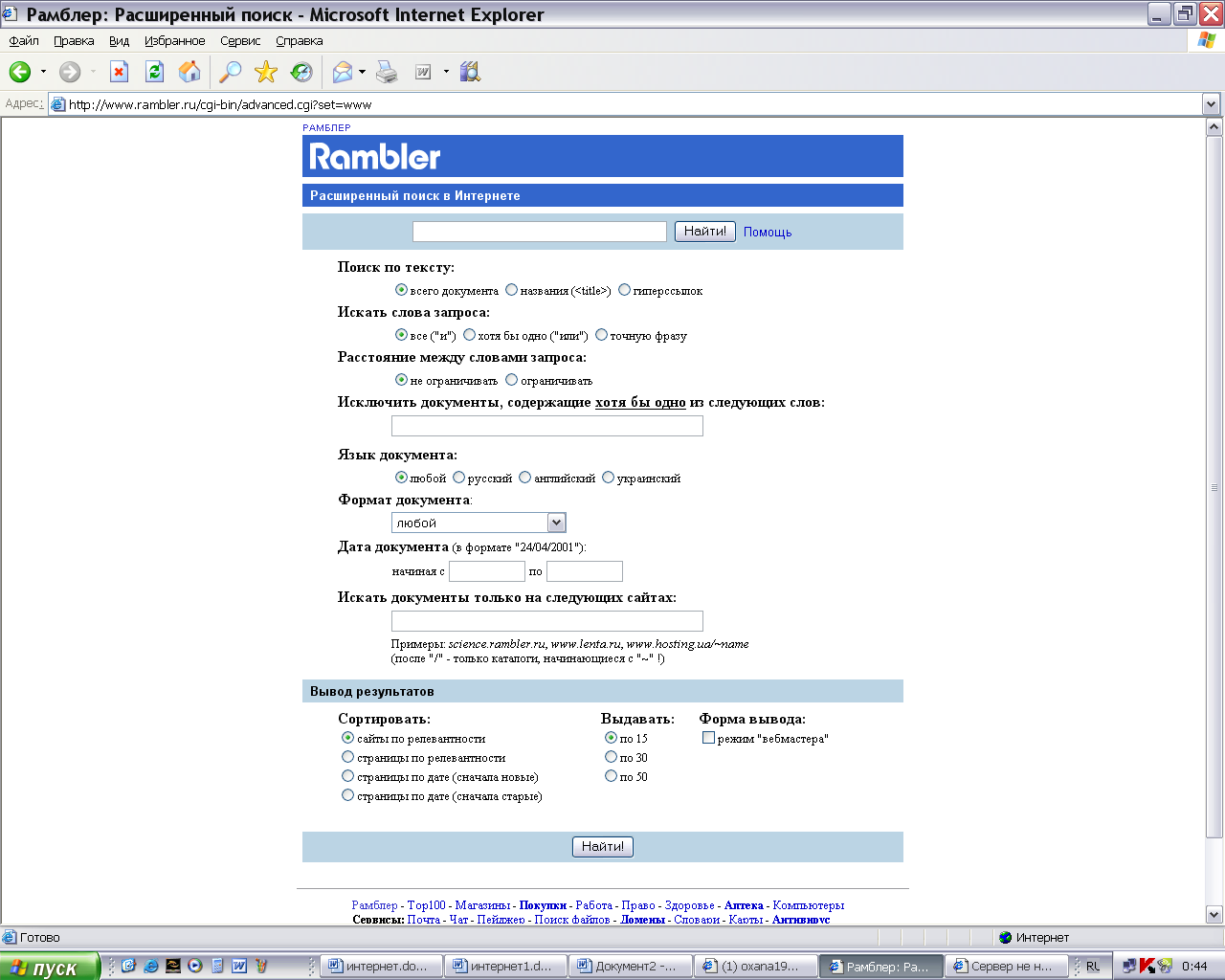Stop page loading with red X icon
The height and width of the screenshot is (980, 1225).
[119, 72]
